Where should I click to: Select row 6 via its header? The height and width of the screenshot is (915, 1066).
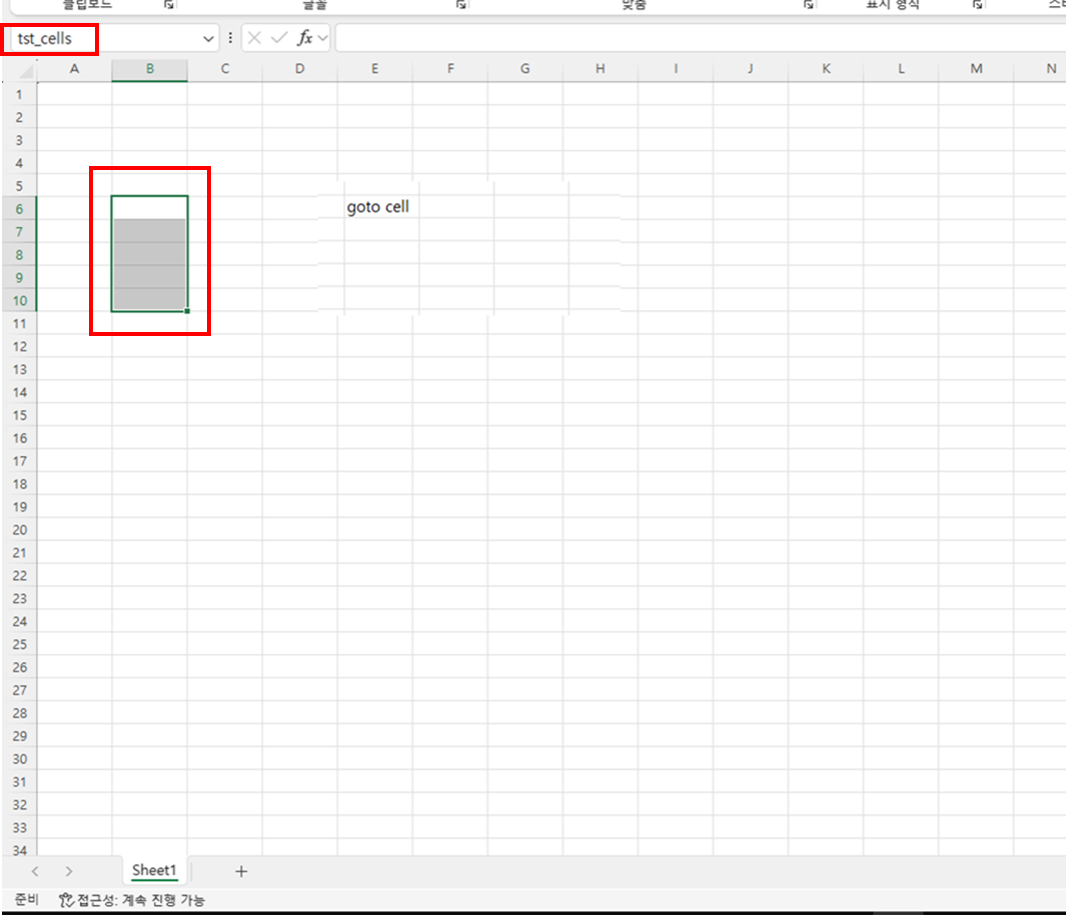coord(19,209)
